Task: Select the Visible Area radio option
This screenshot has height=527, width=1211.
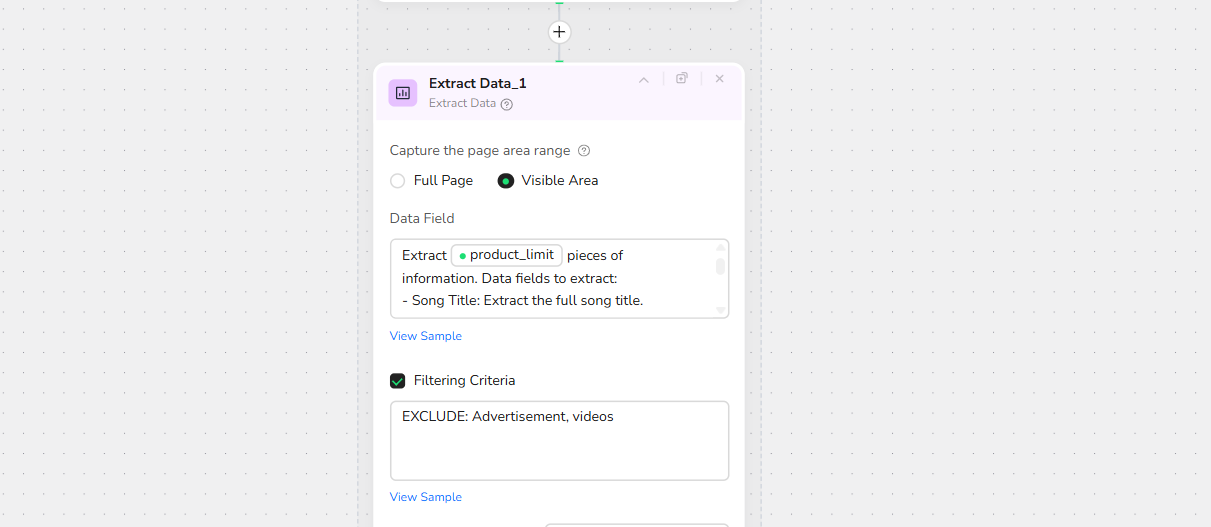Action: pos(506,181)
